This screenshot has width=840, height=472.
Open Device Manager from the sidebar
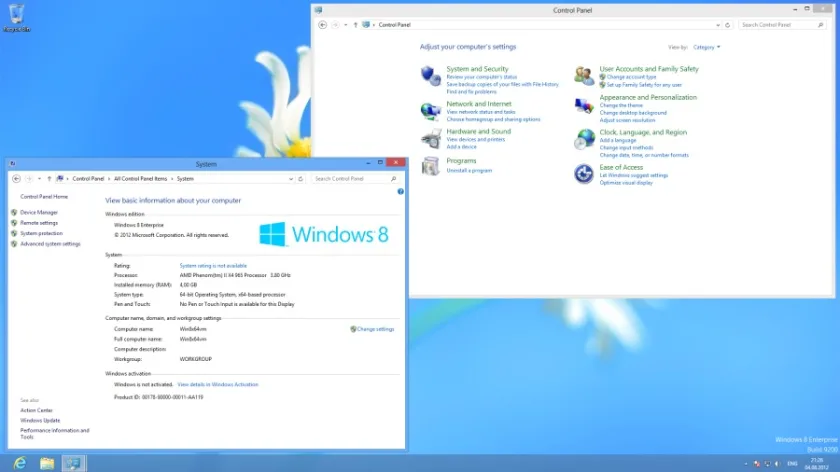[x=39, y=212]
